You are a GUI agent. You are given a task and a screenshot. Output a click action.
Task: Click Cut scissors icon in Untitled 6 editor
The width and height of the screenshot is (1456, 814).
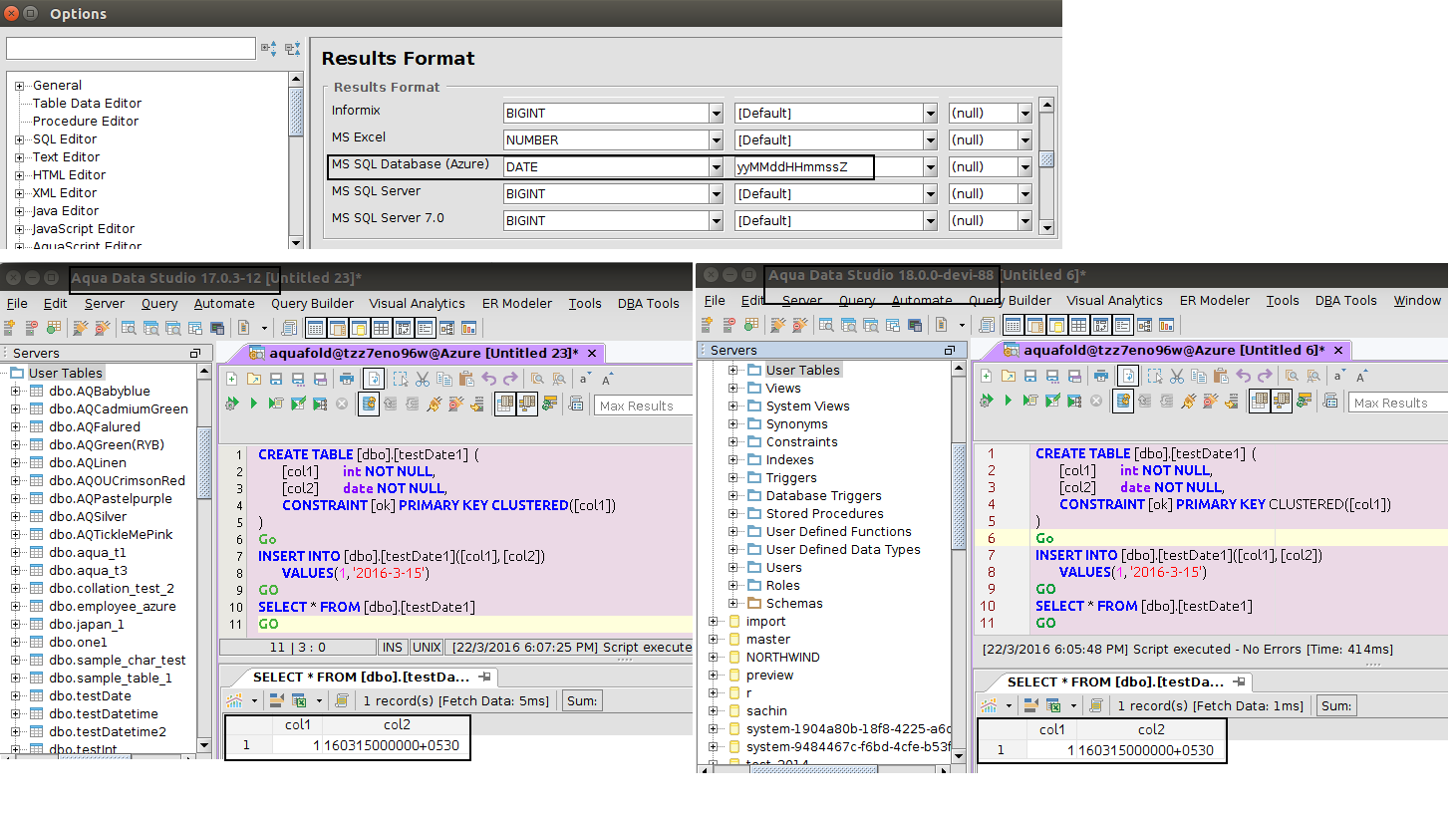1177,376
